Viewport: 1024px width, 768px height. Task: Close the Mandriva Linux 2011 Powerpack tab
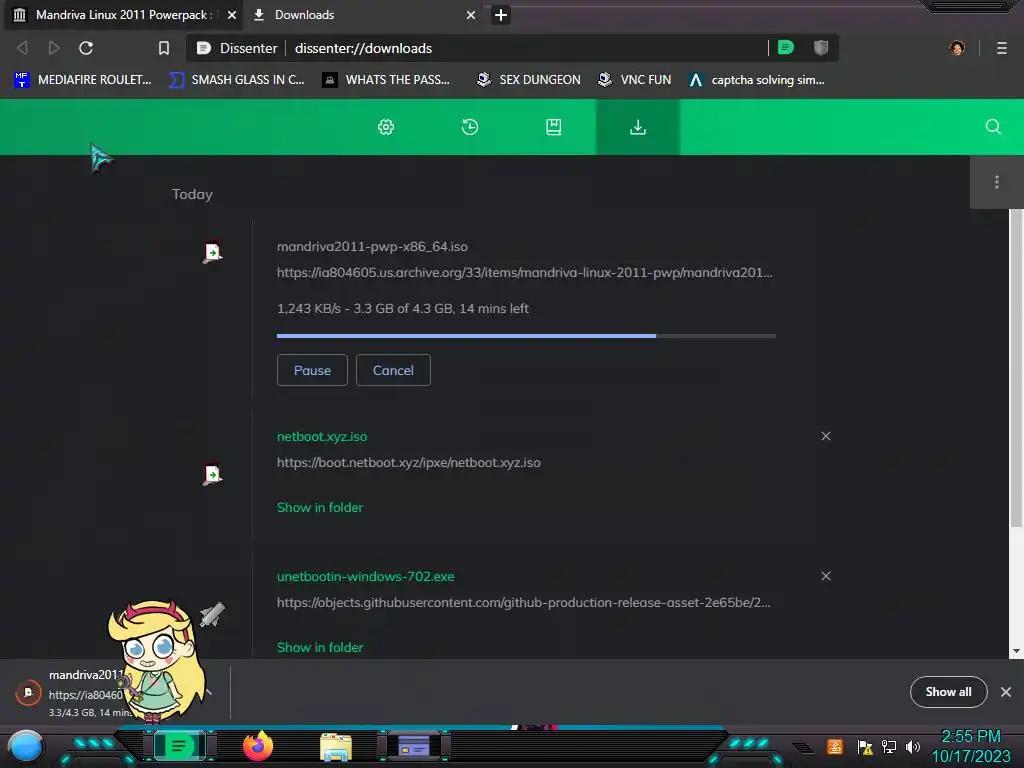tap(232, 15)
